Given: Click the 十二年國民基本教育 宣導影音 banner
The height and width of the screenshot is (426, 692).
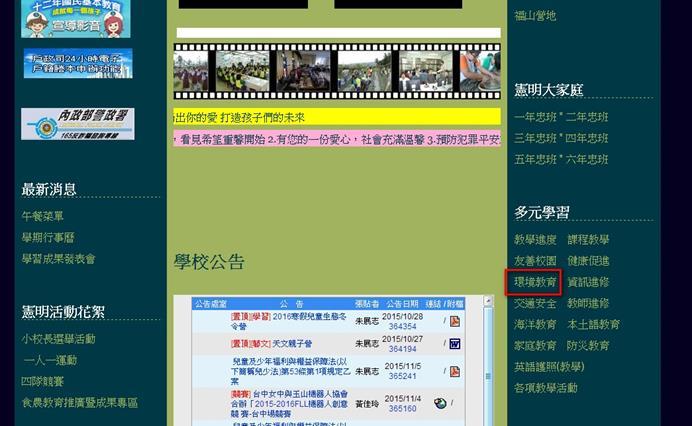Looking at the screenshot, I should tap(76, 18).
